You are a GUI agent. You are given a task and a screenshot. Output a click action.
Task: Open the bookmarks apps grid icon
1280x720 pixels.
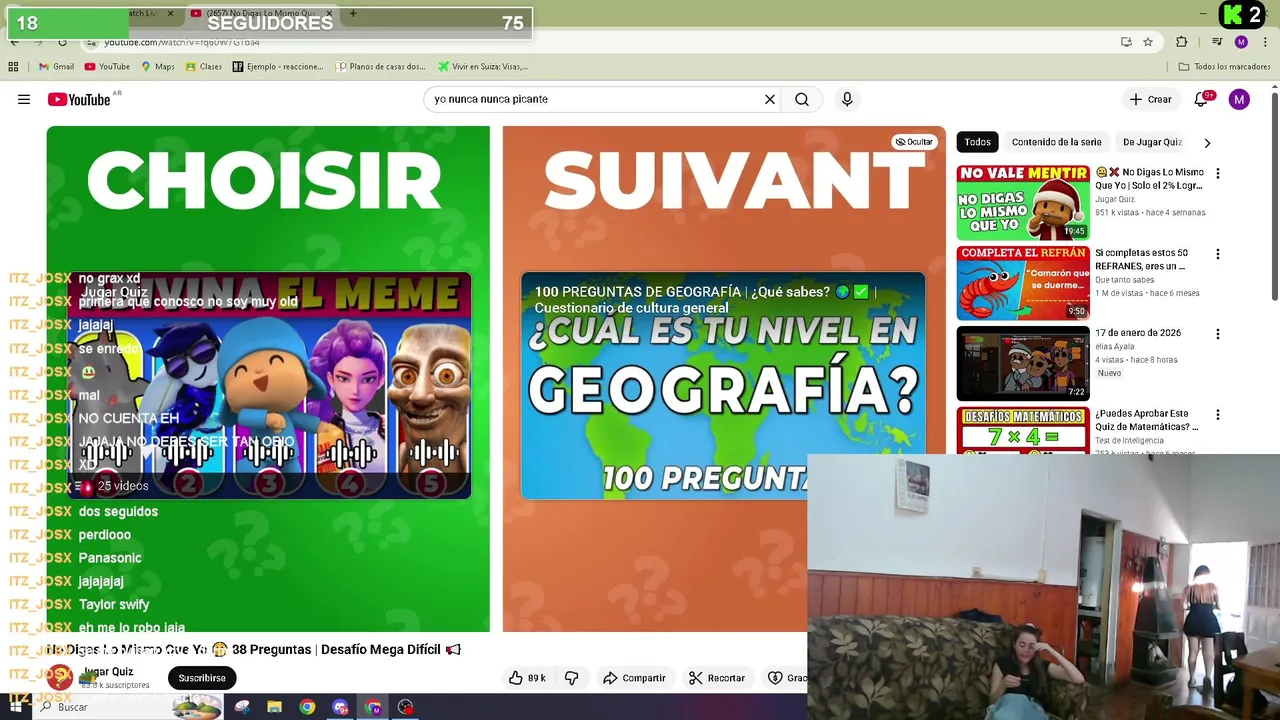[13, 67]
